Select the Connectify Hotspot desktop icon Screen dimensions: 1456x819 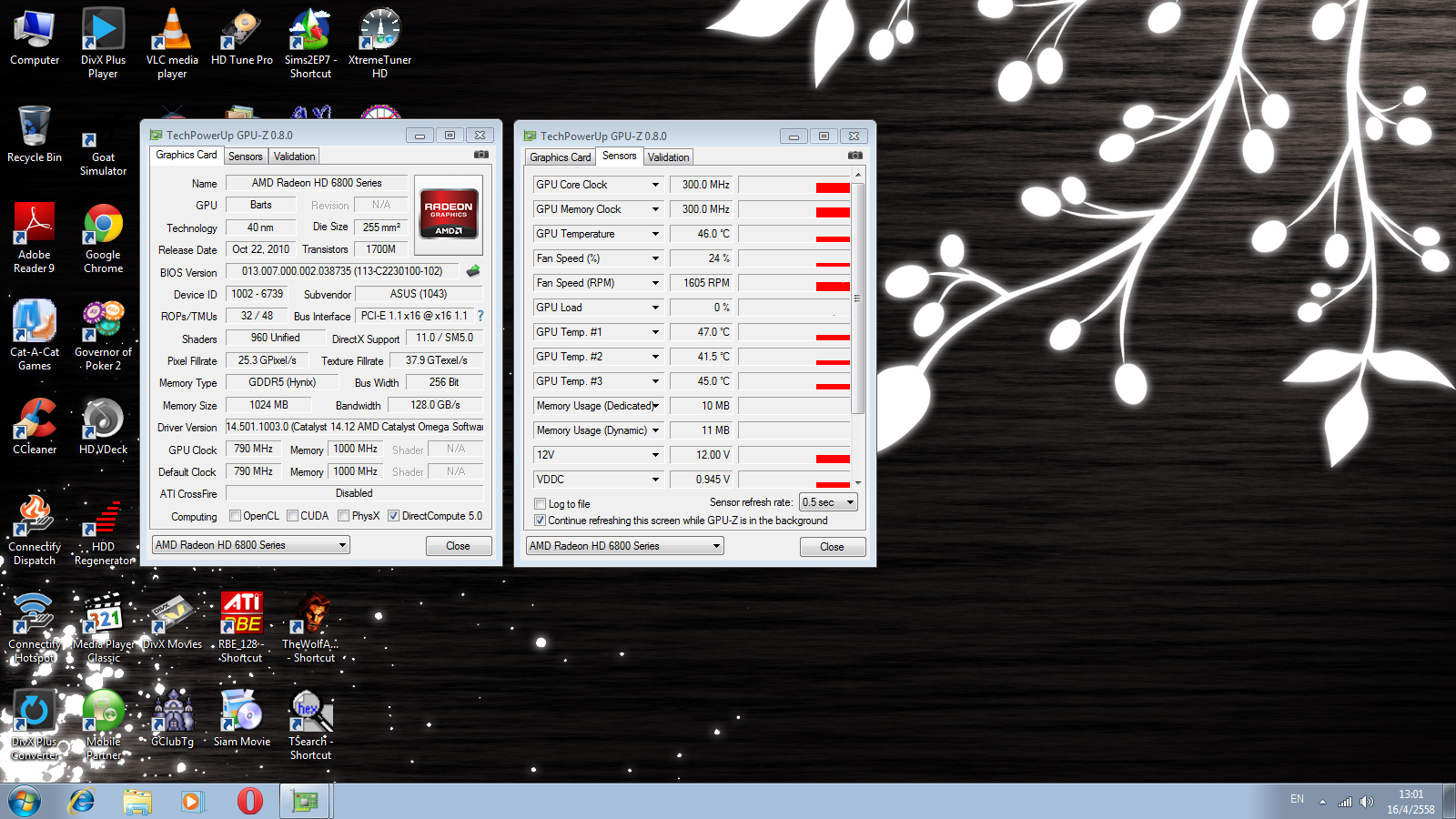click(x=35, y=628)
